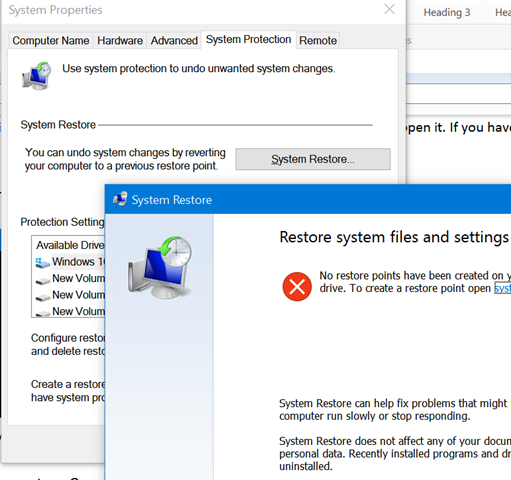The height and width of the screenshot is (480, 511).
Task: Open the Computer Name tab
Action: [x=51, y=41]
